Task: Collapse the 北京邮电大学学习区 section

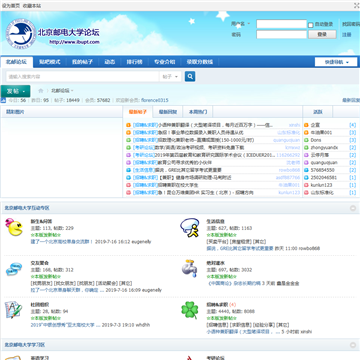Action: coord(353,345)
